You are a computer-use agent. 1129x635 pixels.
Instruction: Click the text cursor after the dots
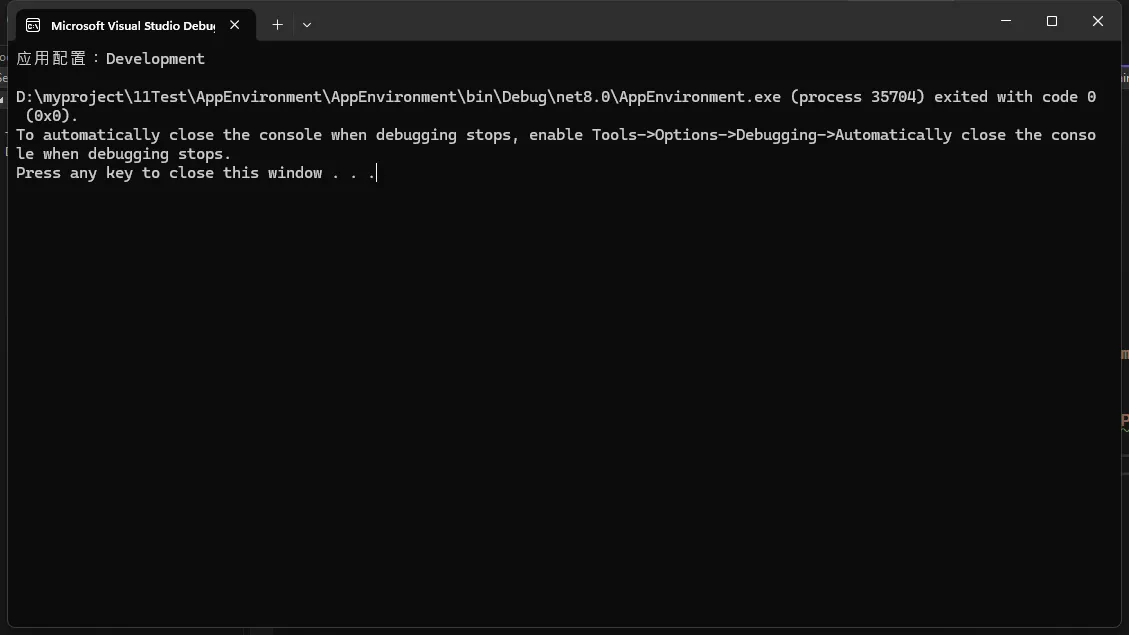(376, 173)
